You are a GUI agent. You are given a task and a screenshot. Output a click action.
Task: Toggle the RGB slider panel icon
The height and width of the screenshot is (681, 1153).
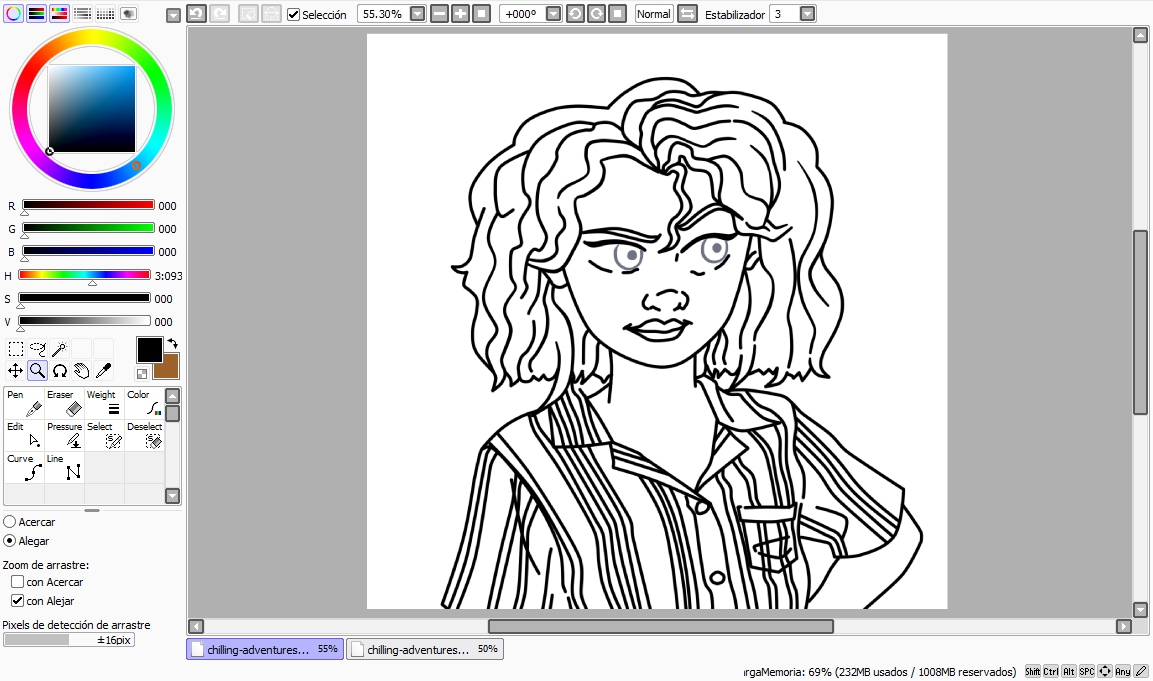coord(36,13)
